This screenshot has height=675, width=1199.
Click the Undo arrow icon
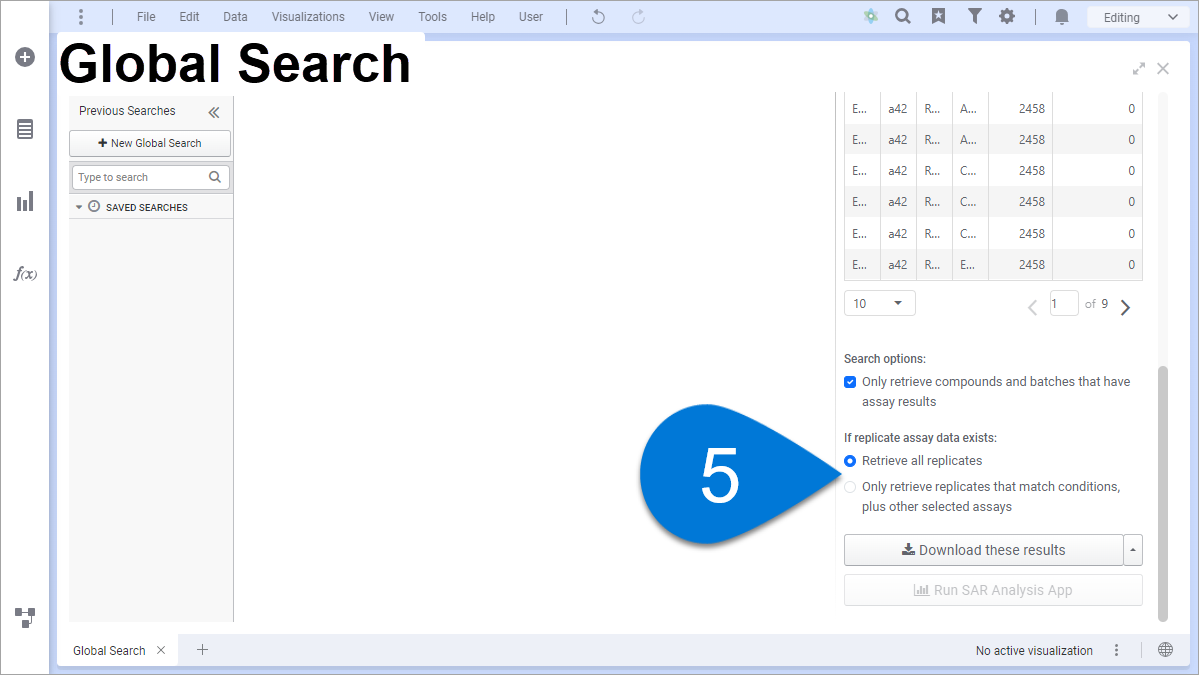click(598, 17)
